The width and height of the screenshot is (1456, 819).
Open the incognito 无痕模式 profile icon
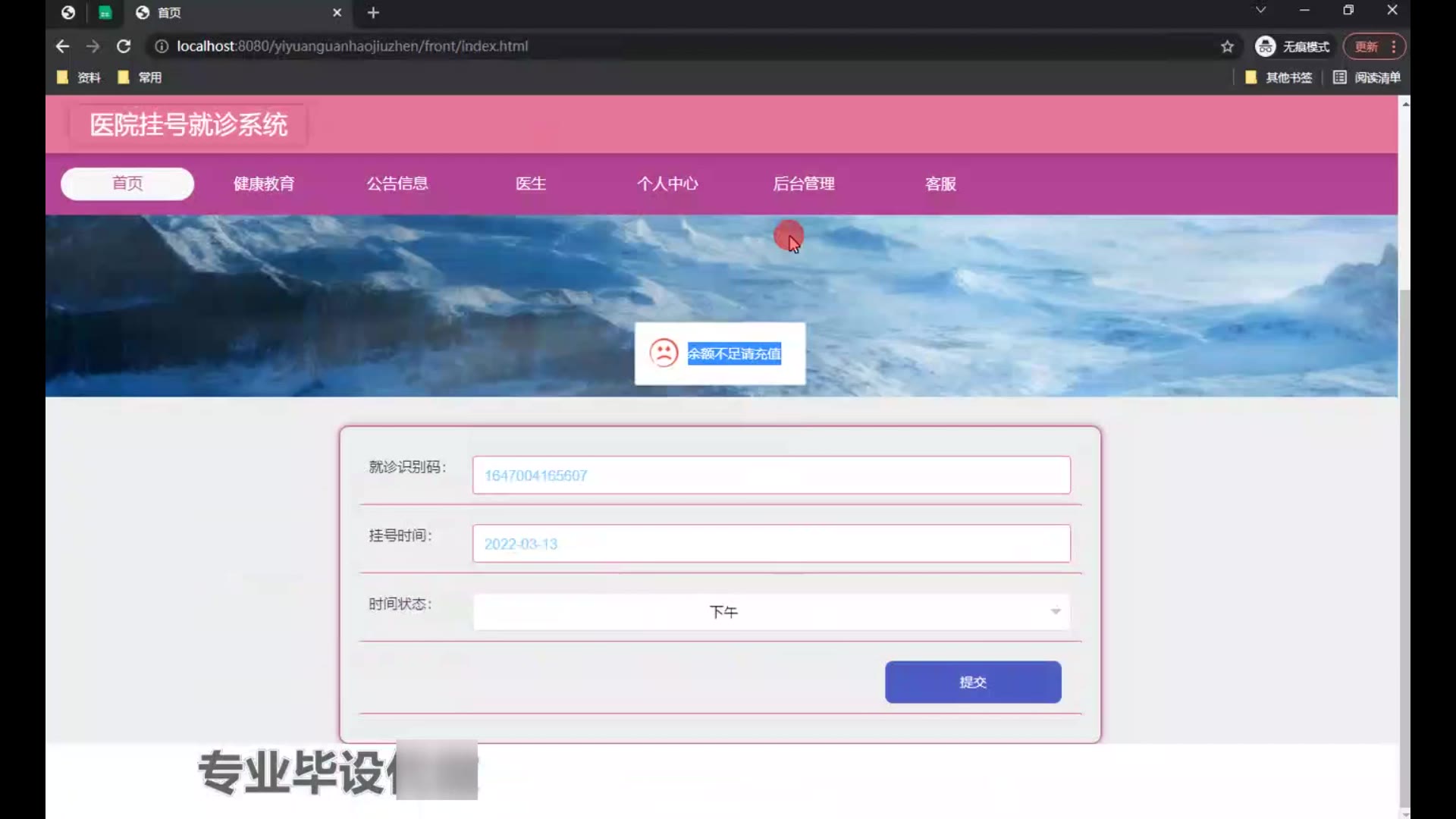pos(1293,46)
